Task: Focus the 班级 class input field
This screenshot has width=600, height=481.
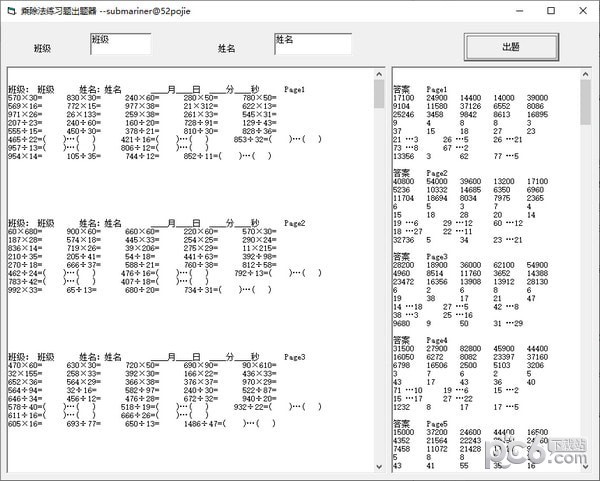Action: 121,44
